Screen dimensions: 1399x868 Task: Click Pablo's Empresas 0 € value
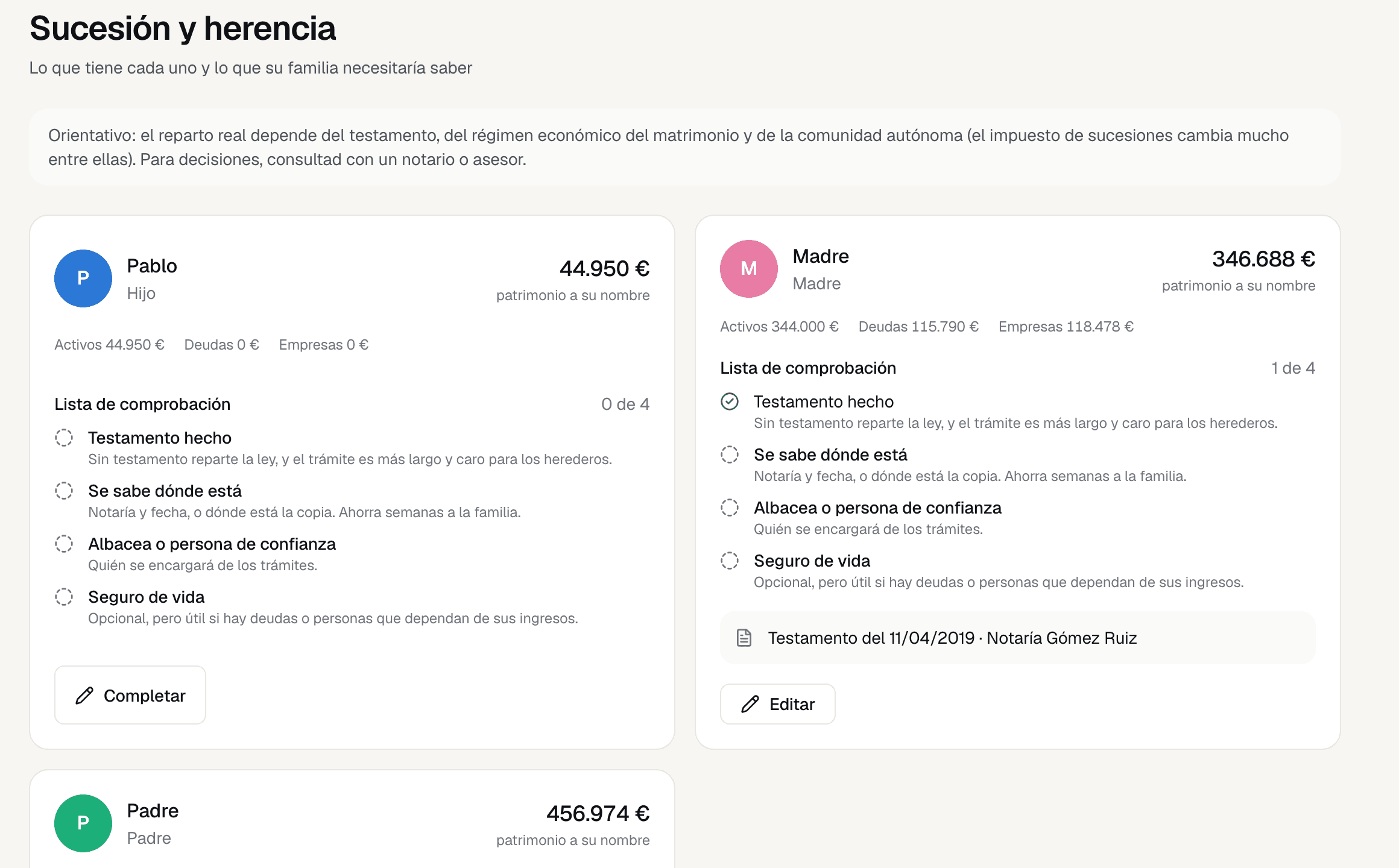click(324, 345)
